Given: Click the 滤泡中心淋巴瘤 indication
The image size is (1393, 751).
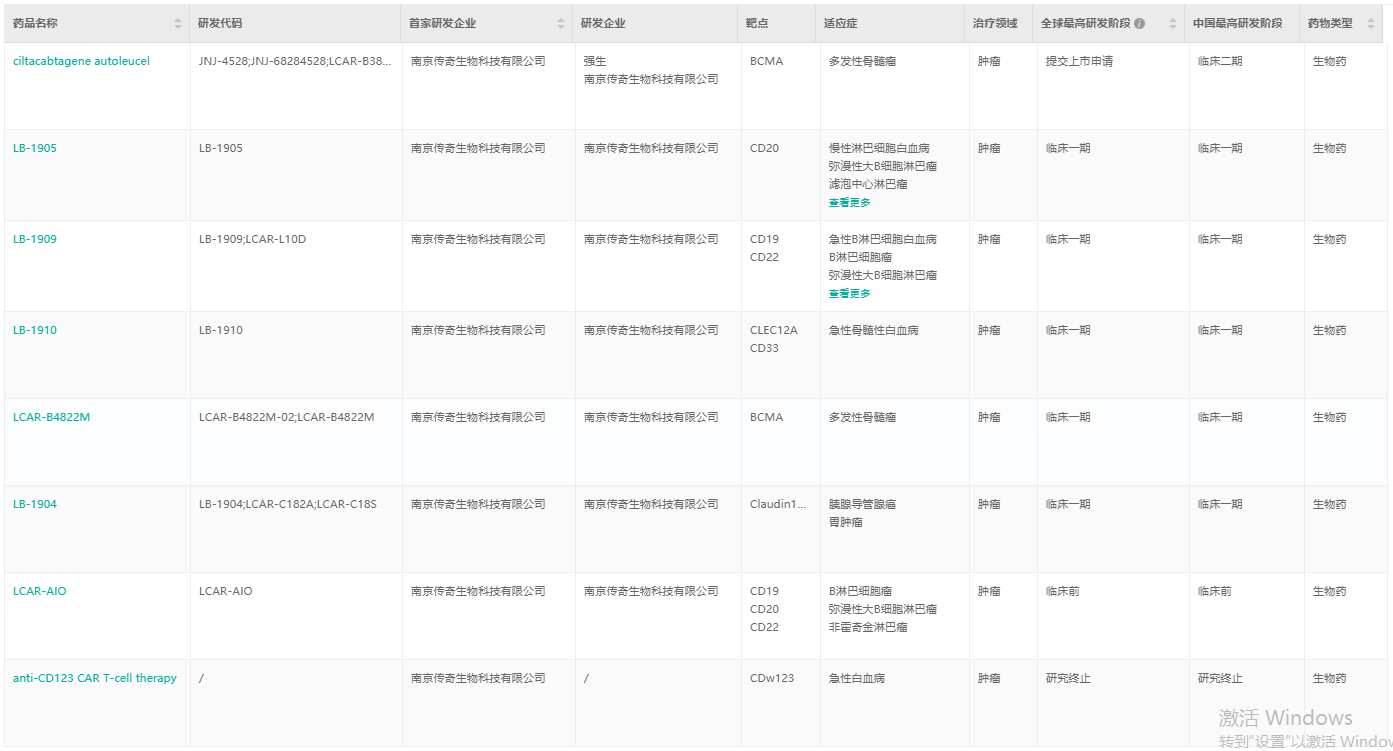Looking at the screenshot, I should (868, 184).
